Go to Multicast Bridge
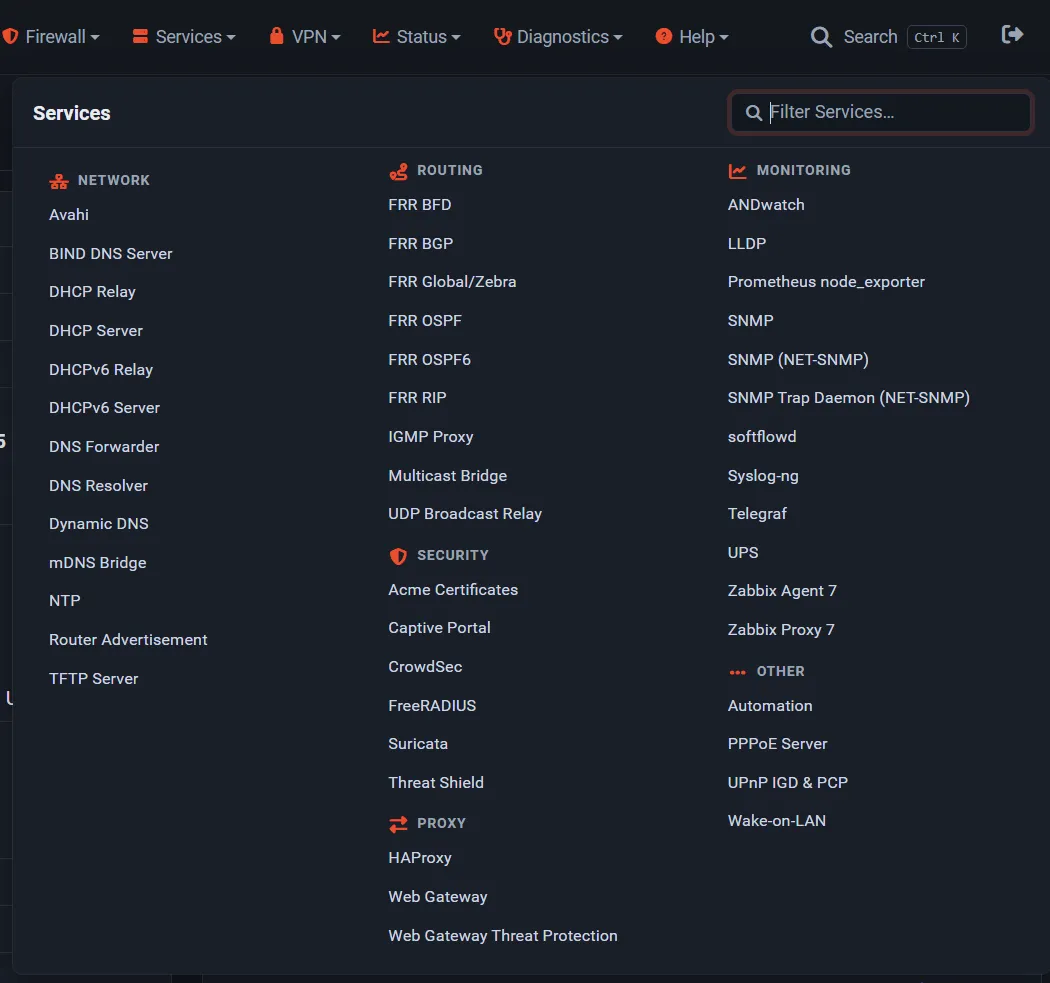The height and width of the screenshot is (983, 1050). (447, 475)
